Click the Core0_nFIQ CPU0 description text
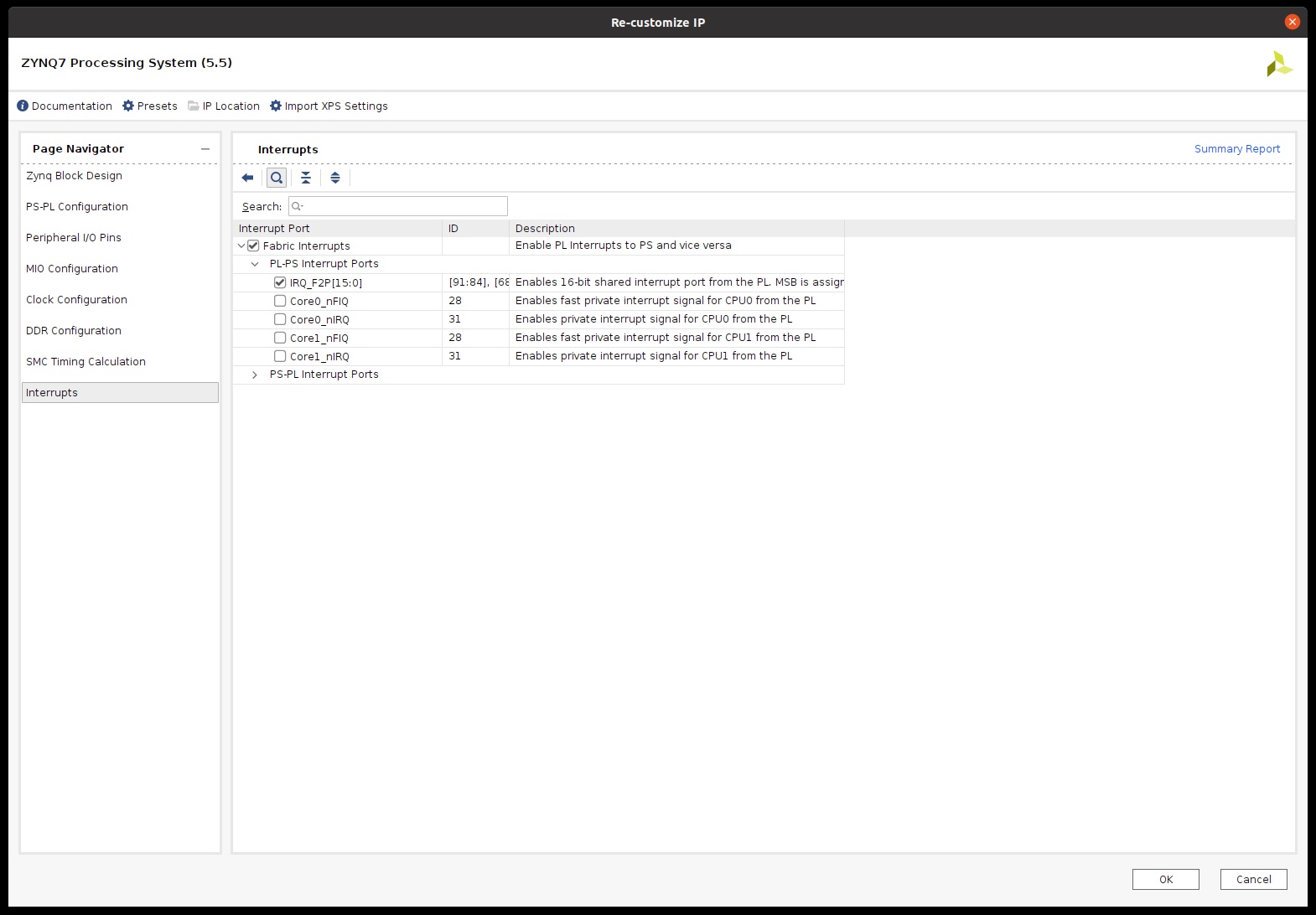 (666, 301)
